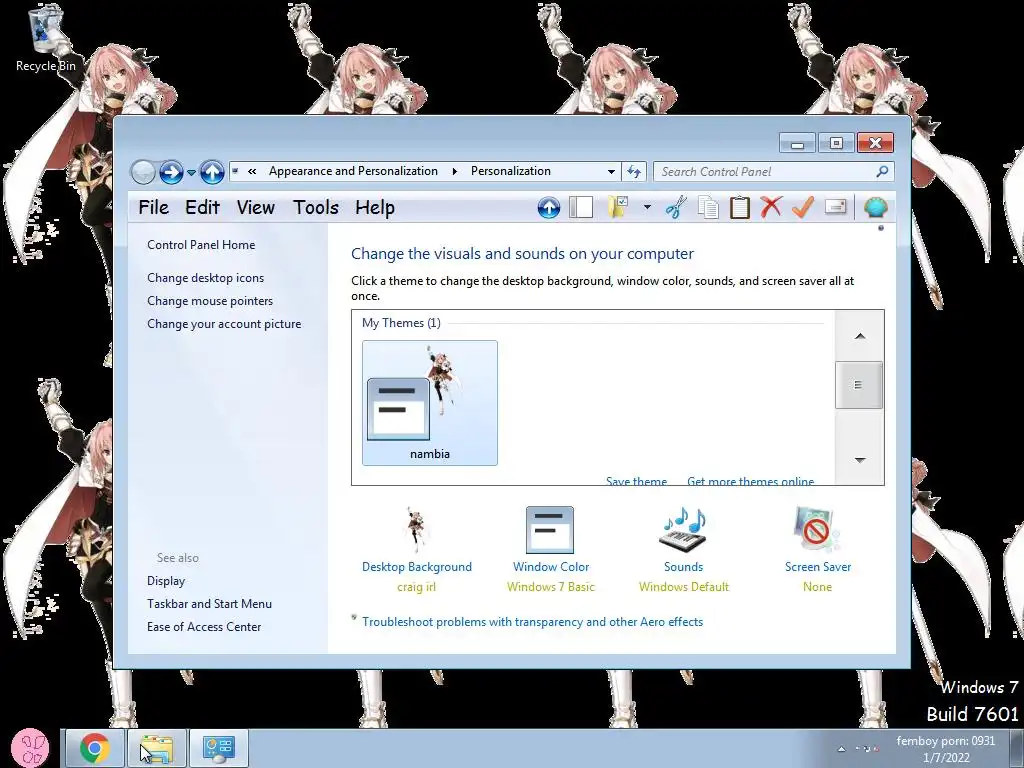Open the Display link under See also
1024x768 pixels.
tap(166, 581)
